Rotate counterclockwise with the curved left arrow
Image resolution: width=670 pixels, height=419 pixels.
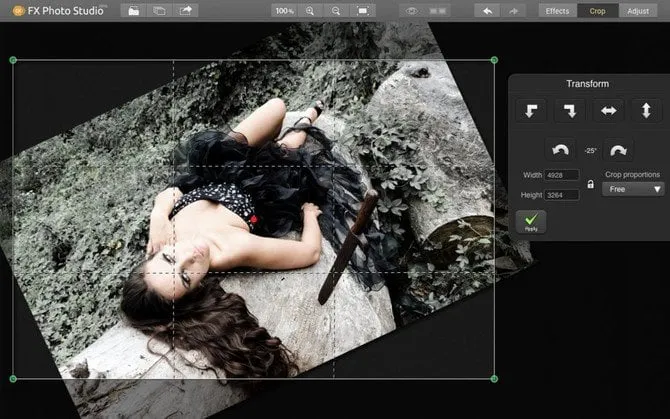(x=560, y=150)
